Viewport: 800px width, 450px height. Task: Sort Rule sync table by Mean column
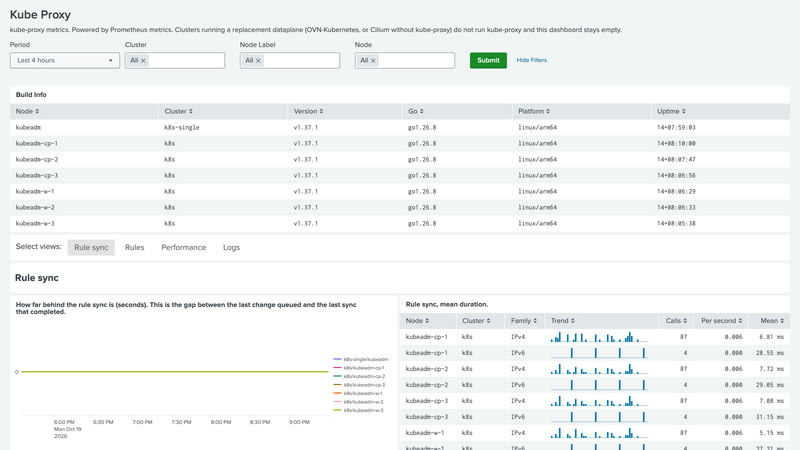[772, 321]
